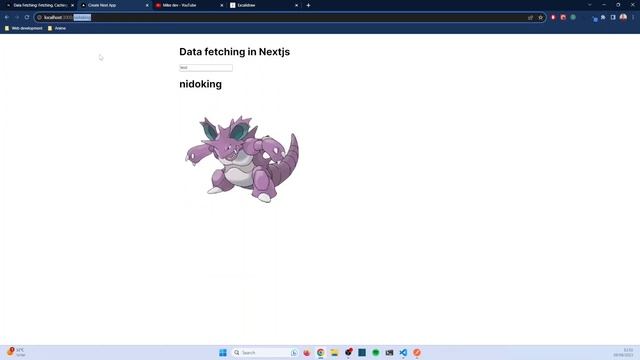The image size is (640, 360).
Task: Click the taskbar Search box
Action: pos(264,353)
